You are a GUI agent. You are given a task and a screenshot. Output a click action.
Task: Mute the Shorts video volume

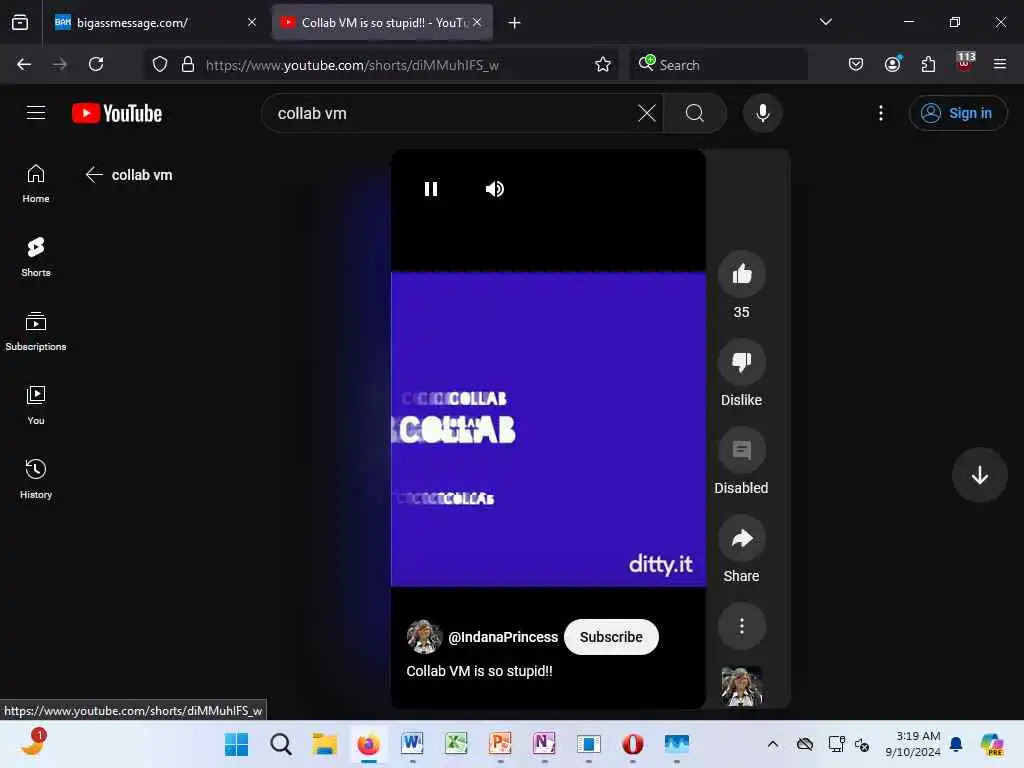pos(494,189)
